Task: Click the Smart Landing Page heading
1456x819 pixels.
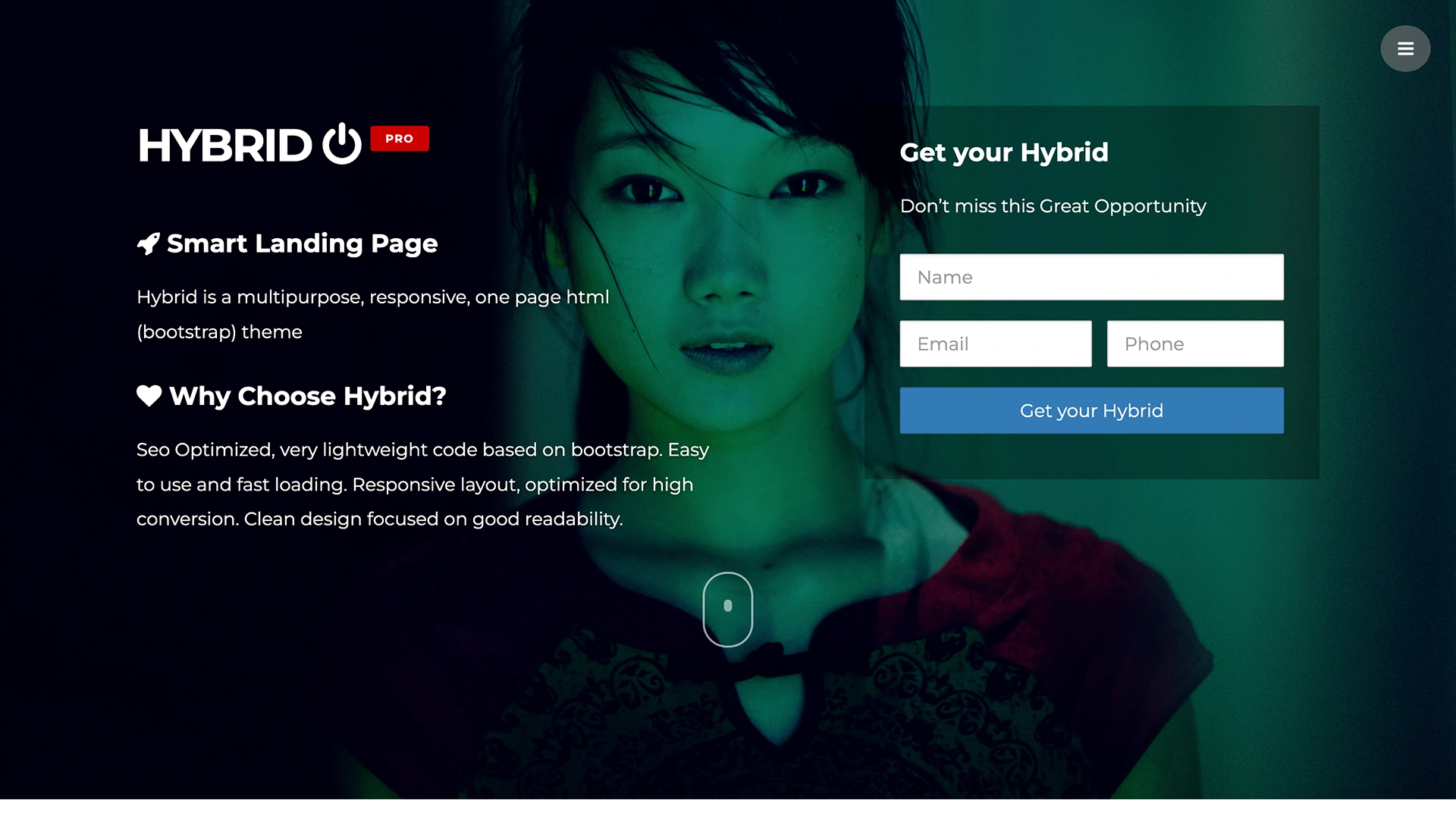Action: pyautogui.click(x=302, y=243)
